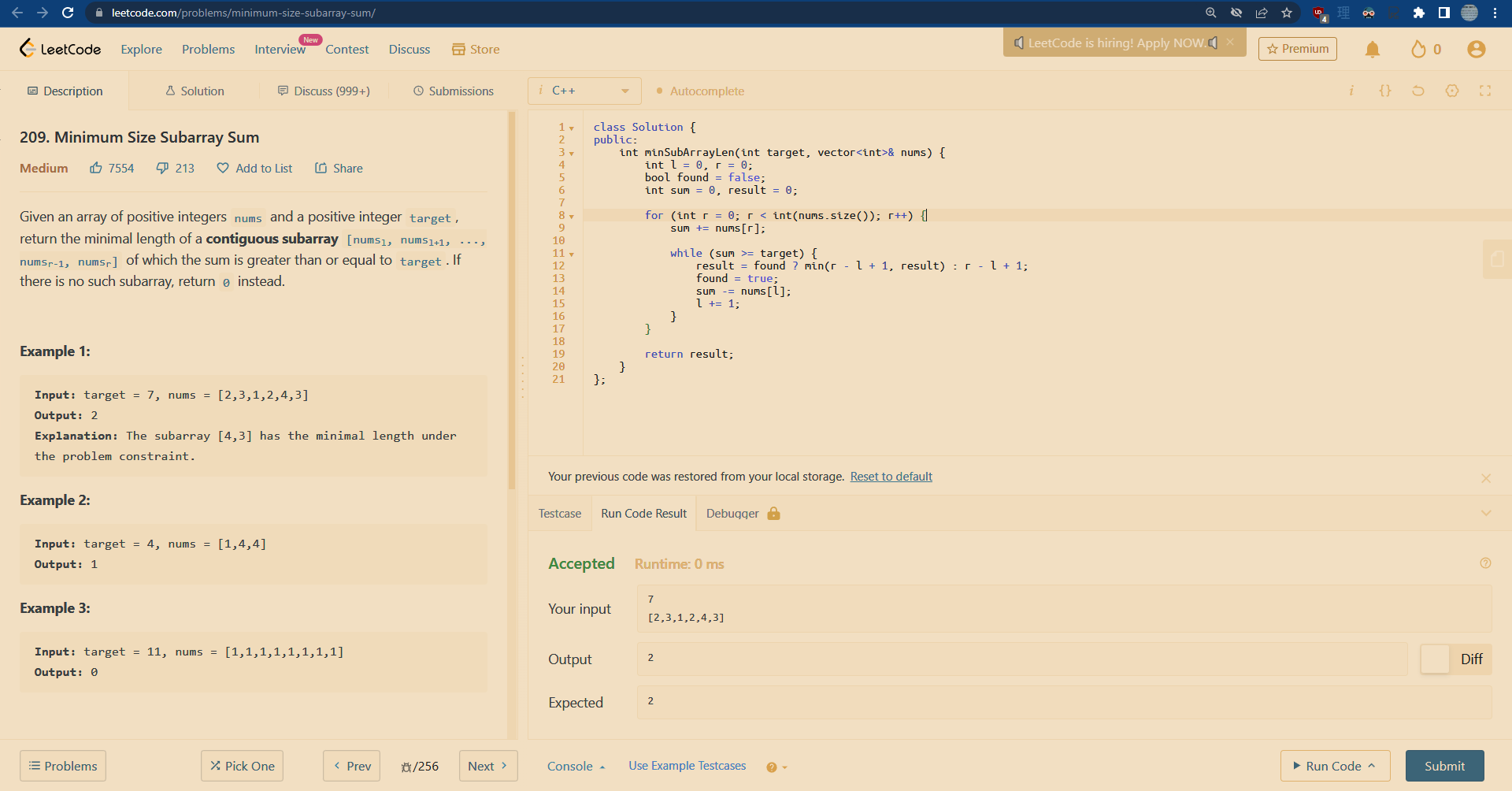Expand the Console dropdown
1512x791 pixels.
pyautogui.click(x=576, y=767)
